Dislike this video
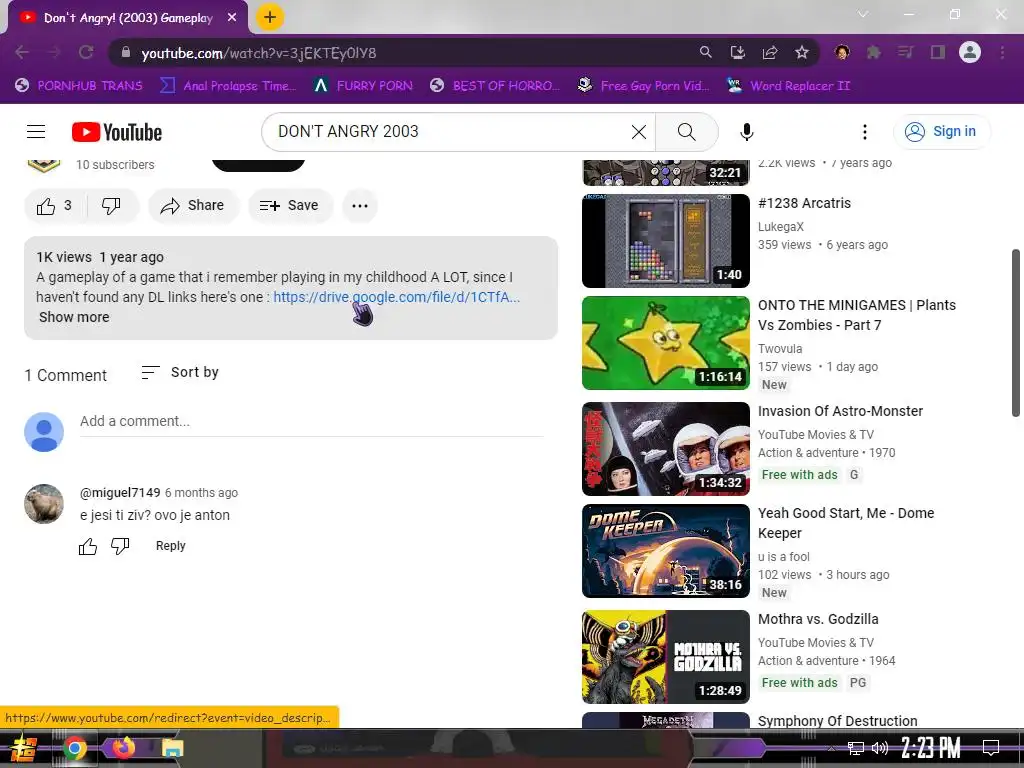This screenshot has height=768, width=1024. tap(112, 206)
